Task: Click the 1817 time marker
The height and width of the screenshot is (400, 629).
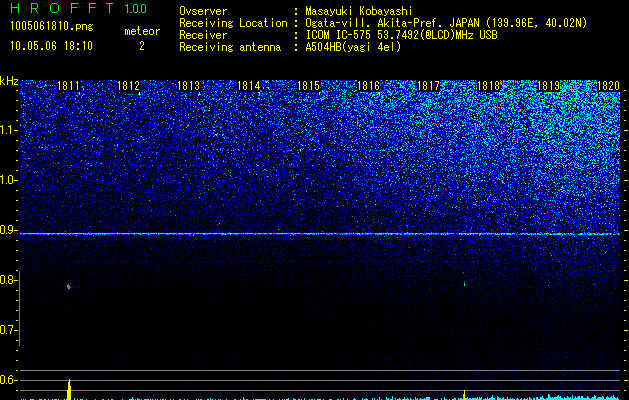Action: pyautogui.click(x=428, y=86)
